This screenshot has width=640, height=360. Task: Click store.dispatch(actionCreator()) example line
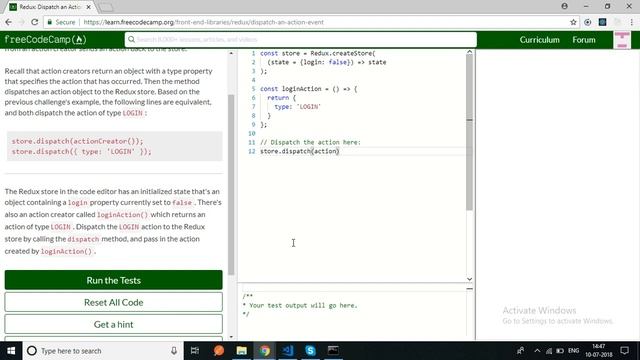[78, 141]
